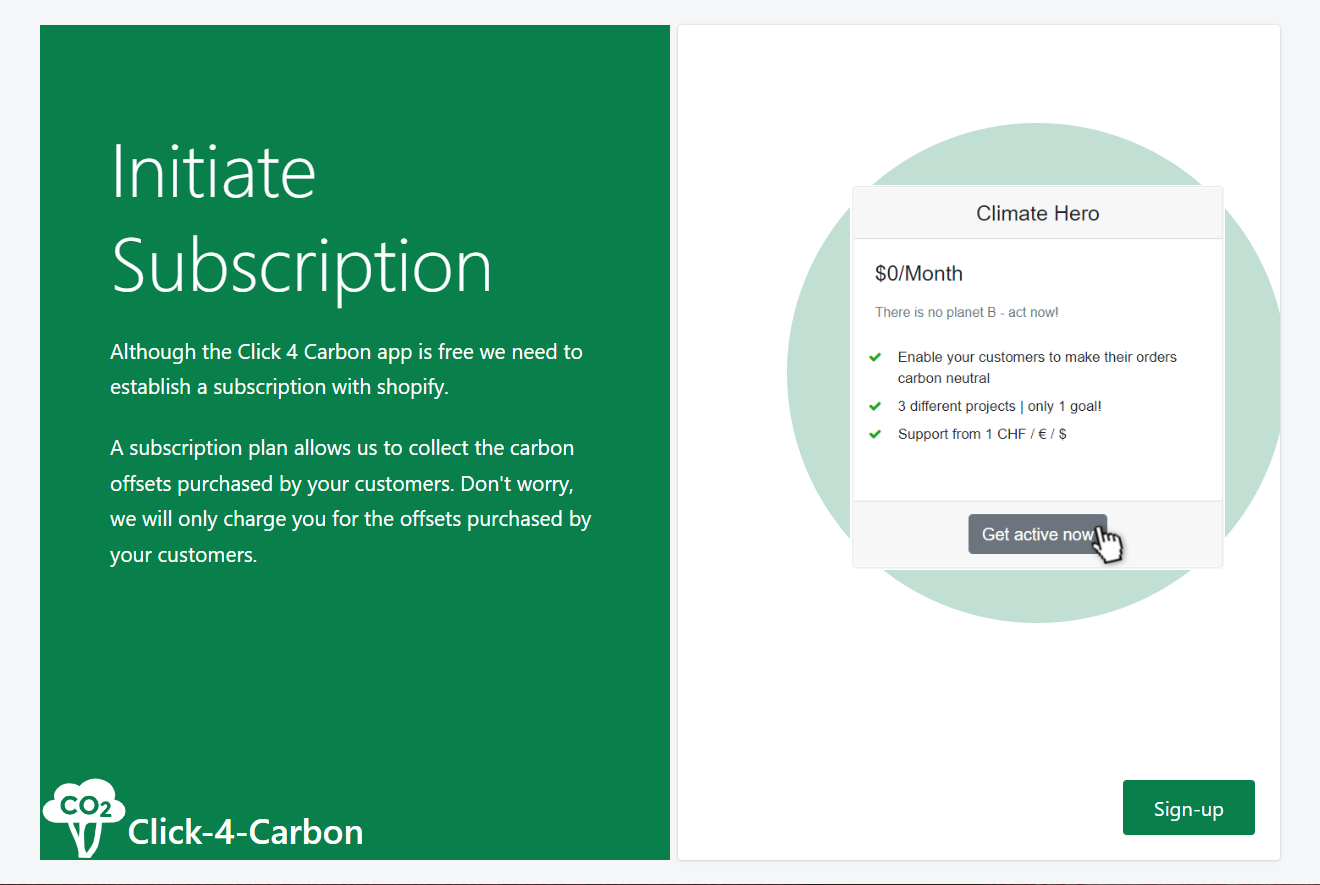Click the hand cursor pointer graphic
Screen dimensions: 1320x885
tap(1108, 547)
